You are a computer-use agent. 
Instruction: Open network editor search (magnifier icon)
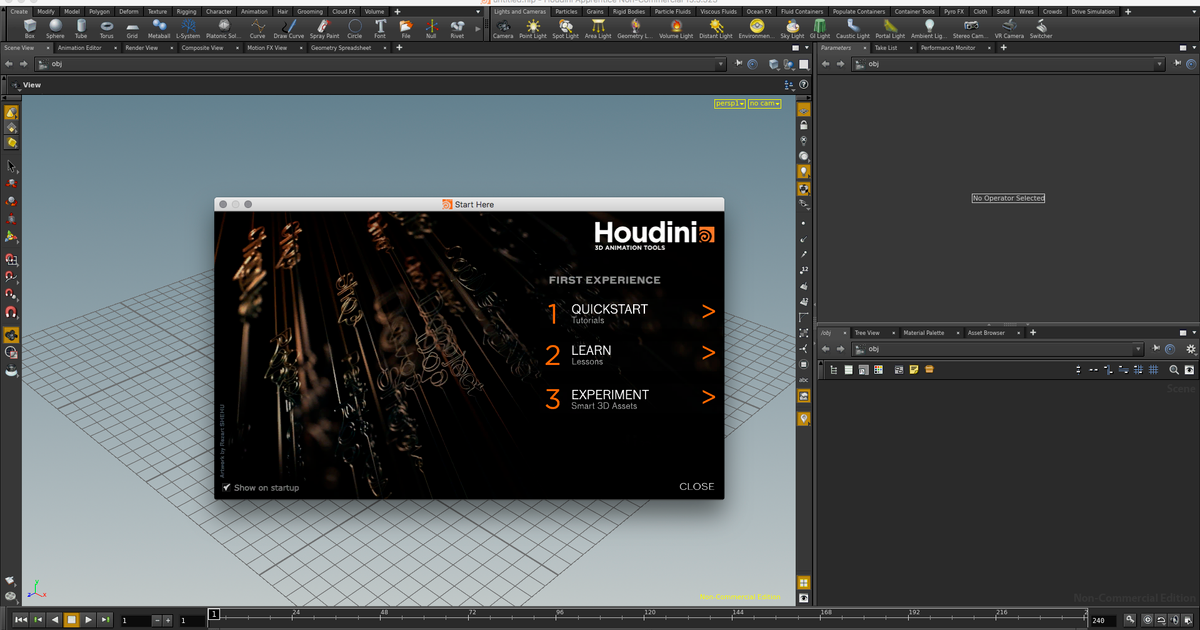1175,369
